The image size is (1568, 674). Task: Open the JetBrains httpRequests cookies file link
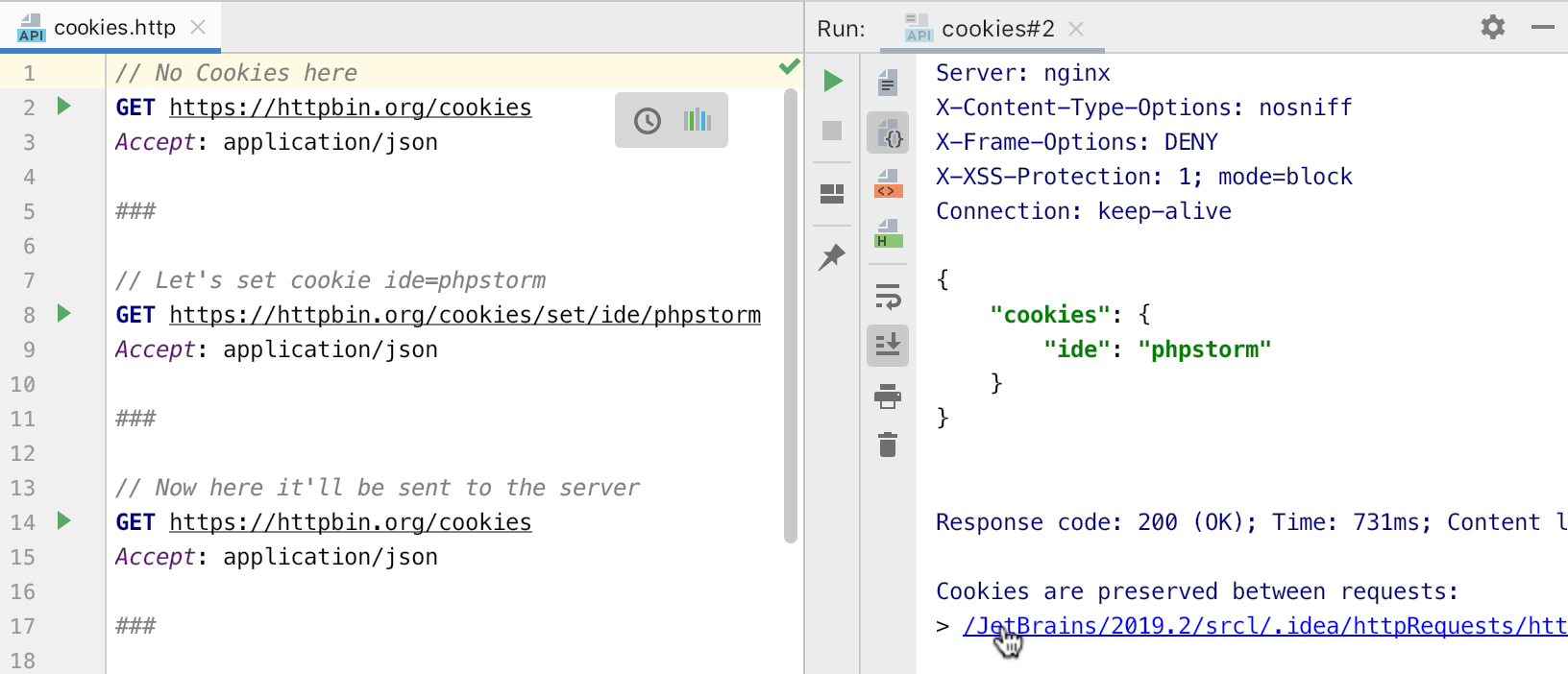coord(1264,626)
